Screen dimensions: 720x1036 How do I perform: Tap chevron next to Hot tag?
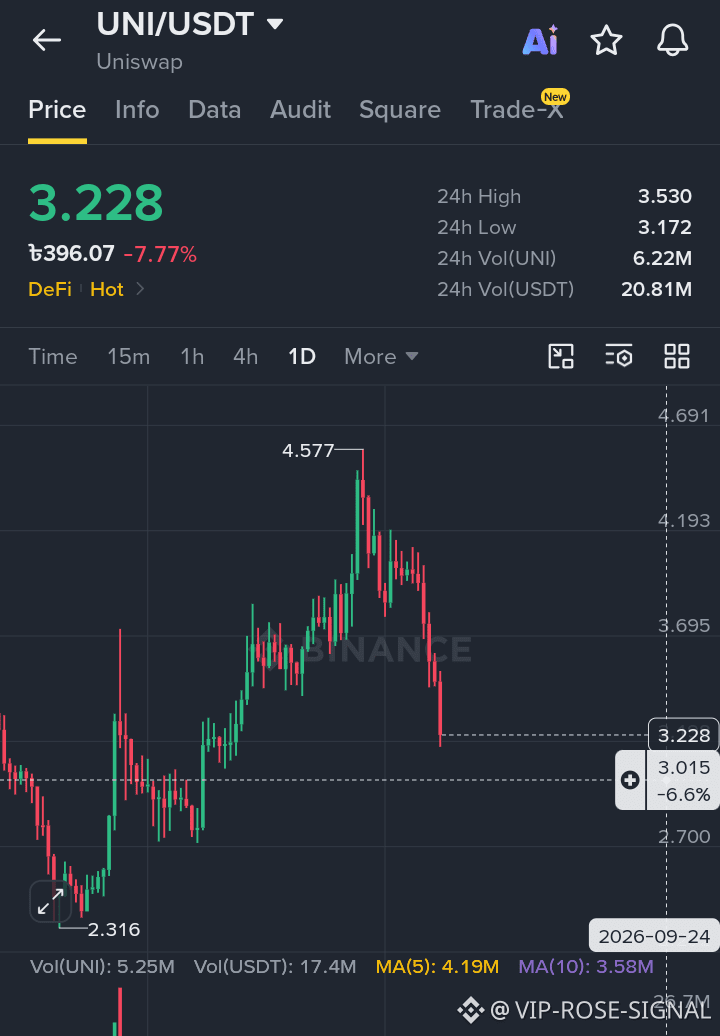pos(139,289)
